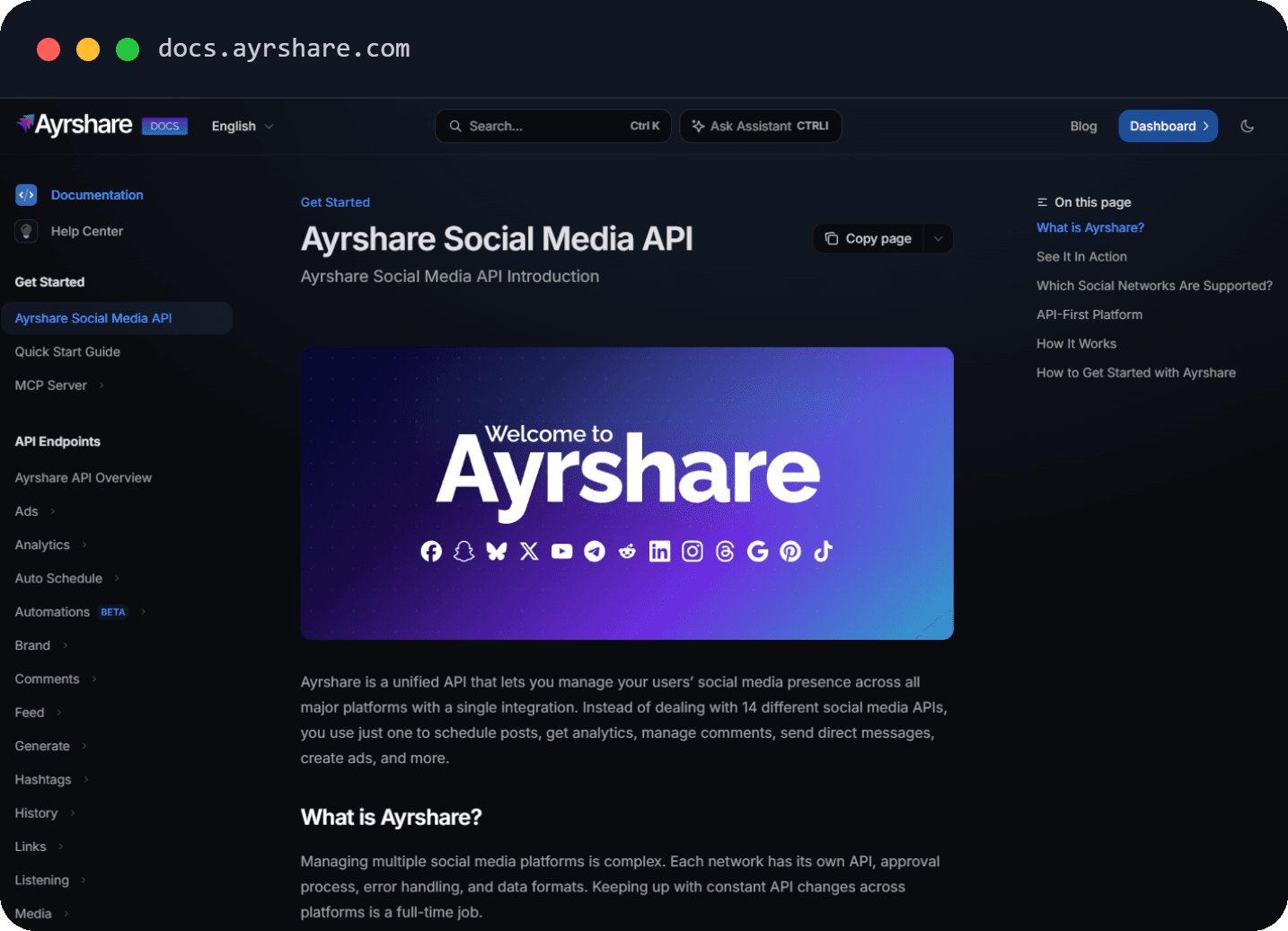
Task: Open the English language dropdown
Action: coord(242,126)
